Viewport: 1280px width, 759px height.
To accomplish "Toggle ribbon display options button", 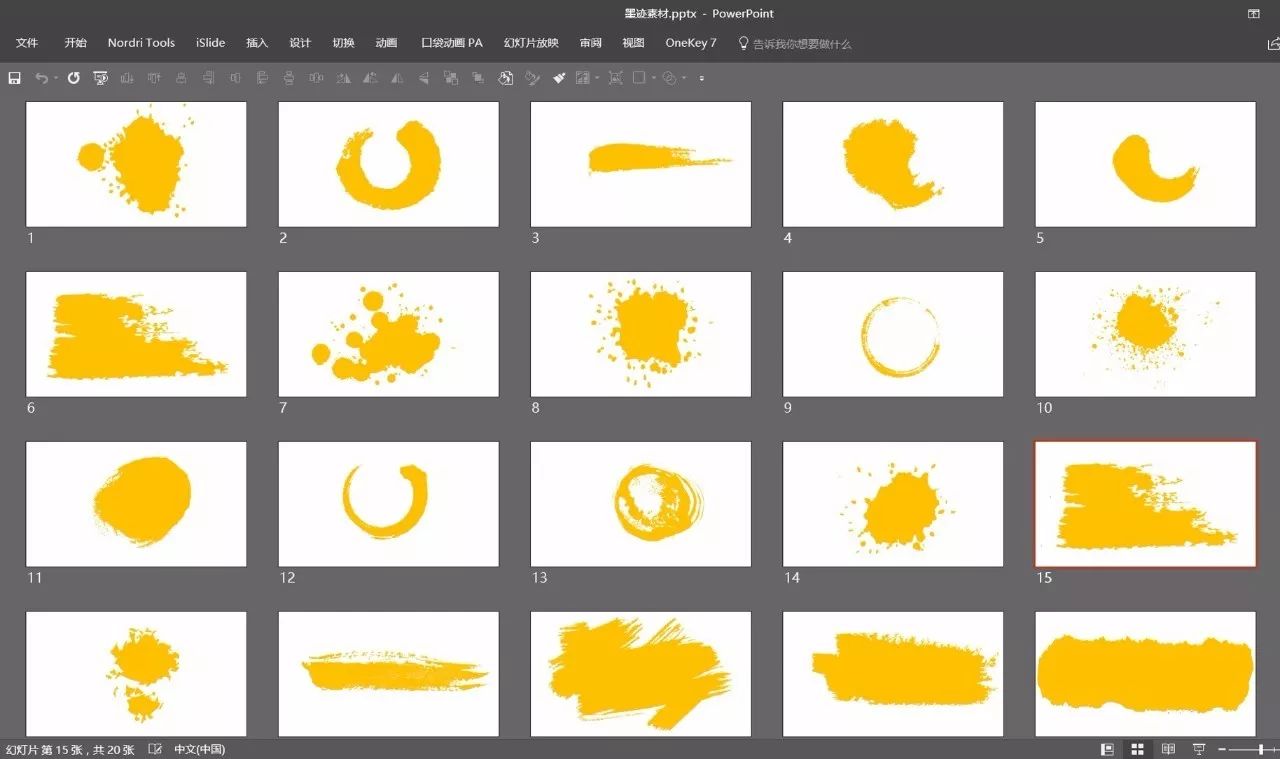I will coord(1253,14).
